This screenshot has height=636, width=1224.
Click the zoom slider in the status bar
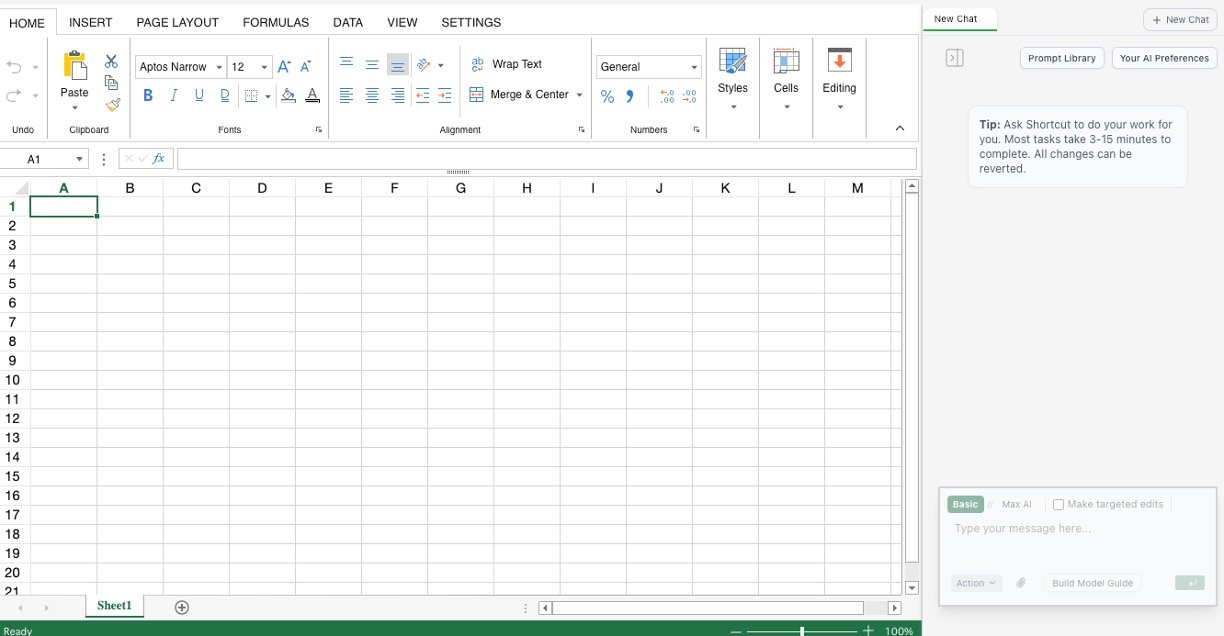pos(802,631)
